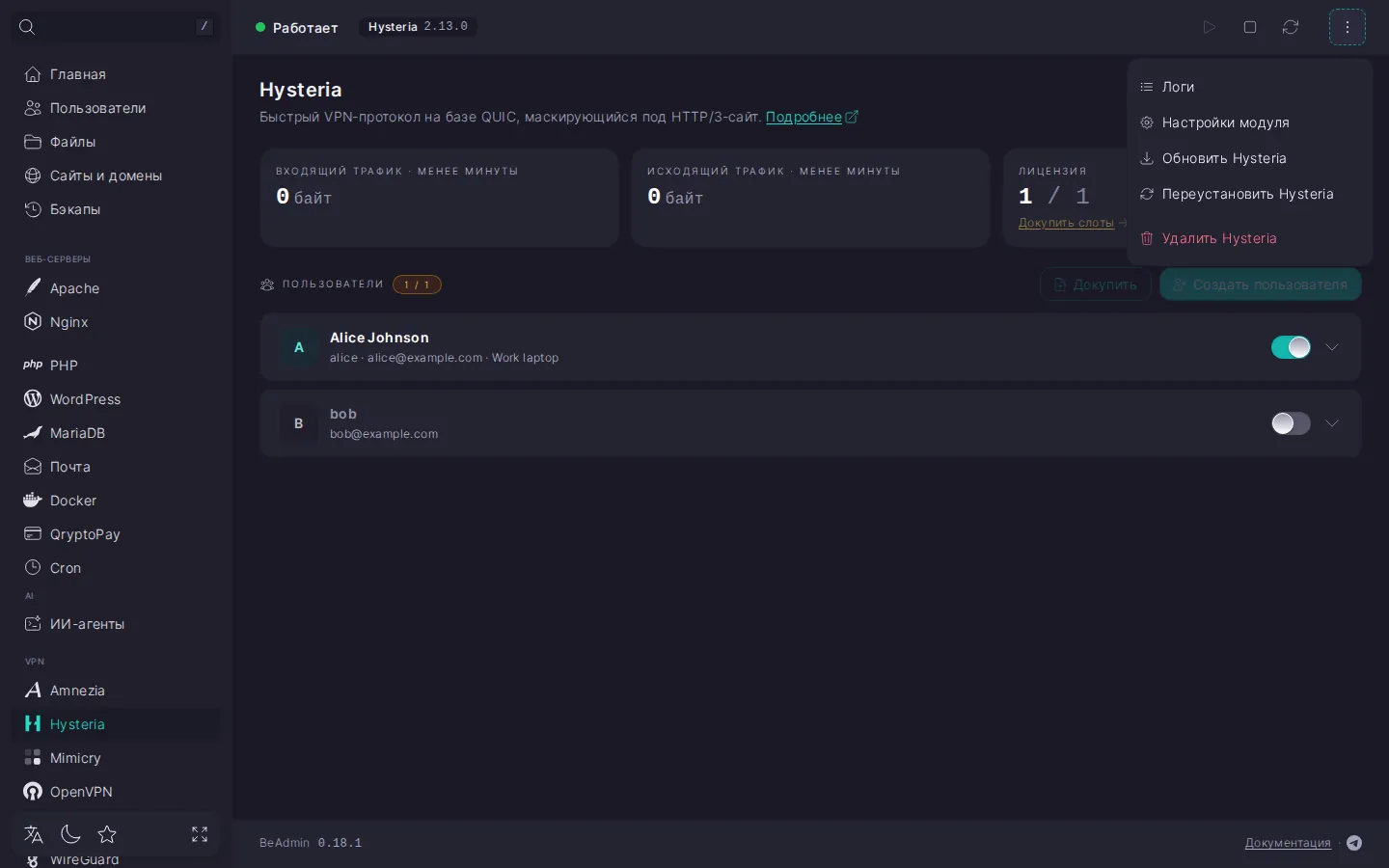Image resolution: width=1389 pixels, height=868 pixels.
Task: Click Удалить Hysteria menu entry
Action: click(1249, 238)
